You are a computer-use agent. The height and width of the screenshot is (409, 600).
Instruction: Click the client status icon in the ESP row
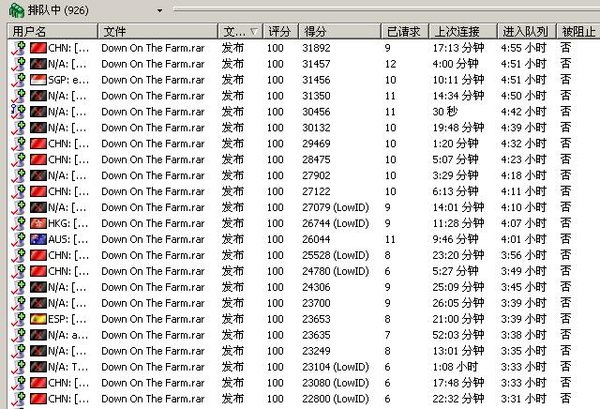[18, 319]
